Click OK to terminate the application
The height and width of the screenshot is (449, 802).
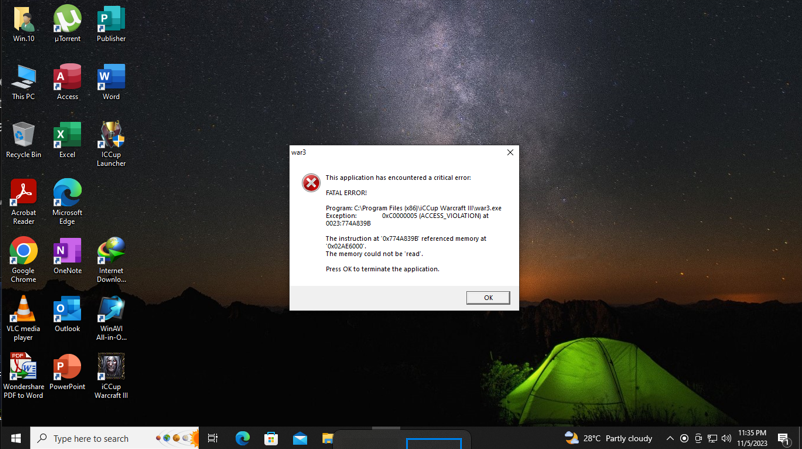[487, 298]
